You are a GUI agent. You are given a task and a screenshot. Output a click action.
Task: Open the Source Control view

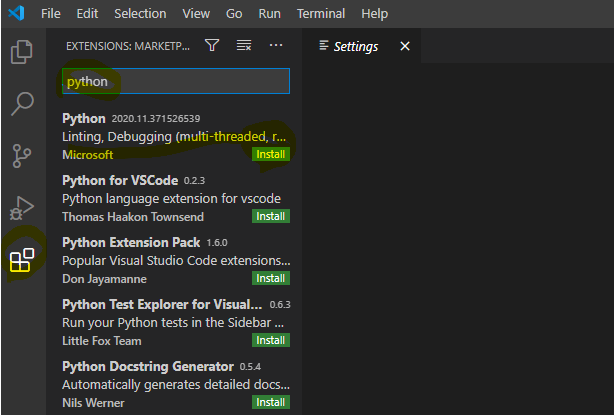pos(22,156)
